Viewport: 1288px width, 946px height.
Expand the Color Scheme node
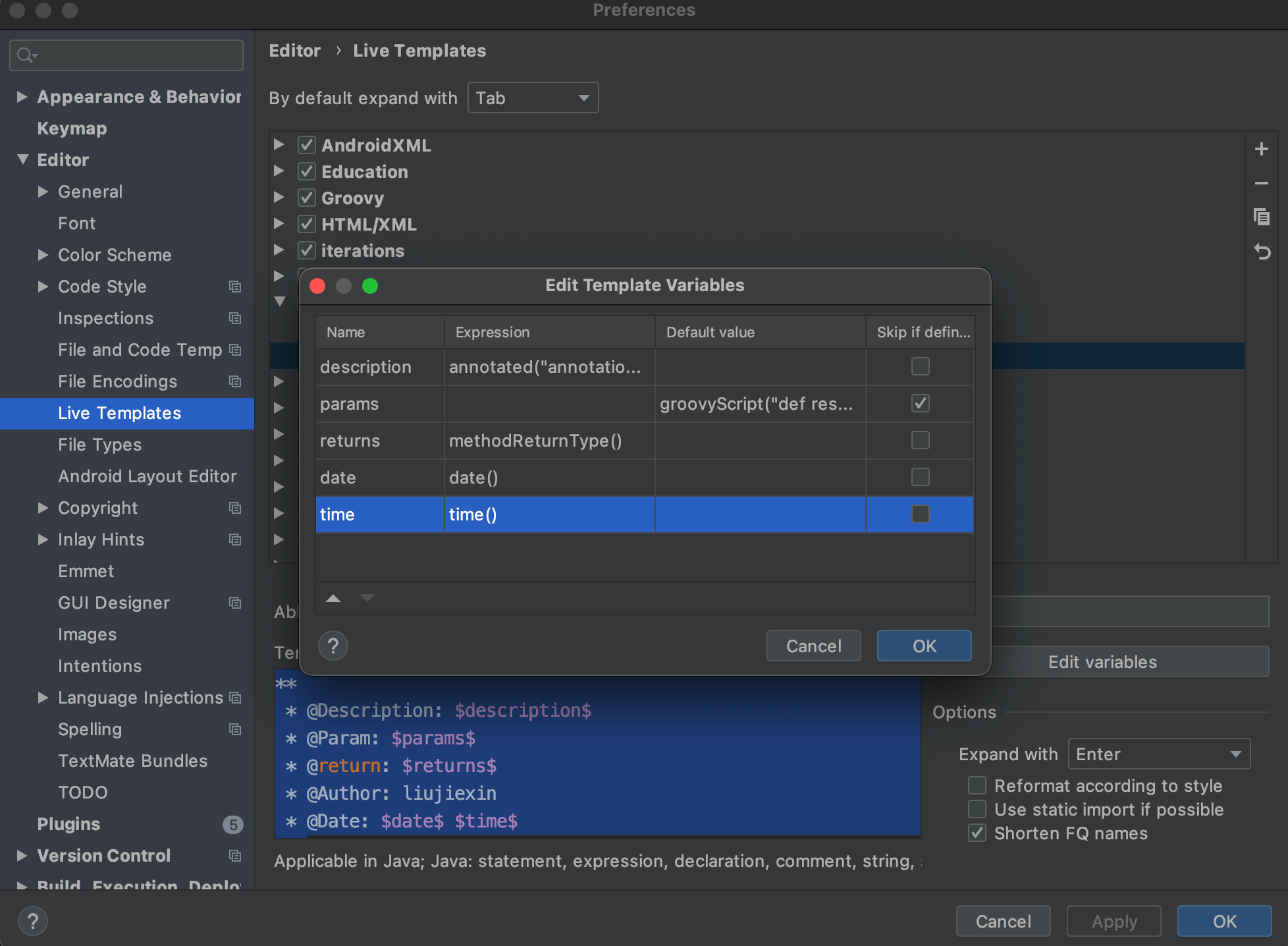tap(43, 254)
